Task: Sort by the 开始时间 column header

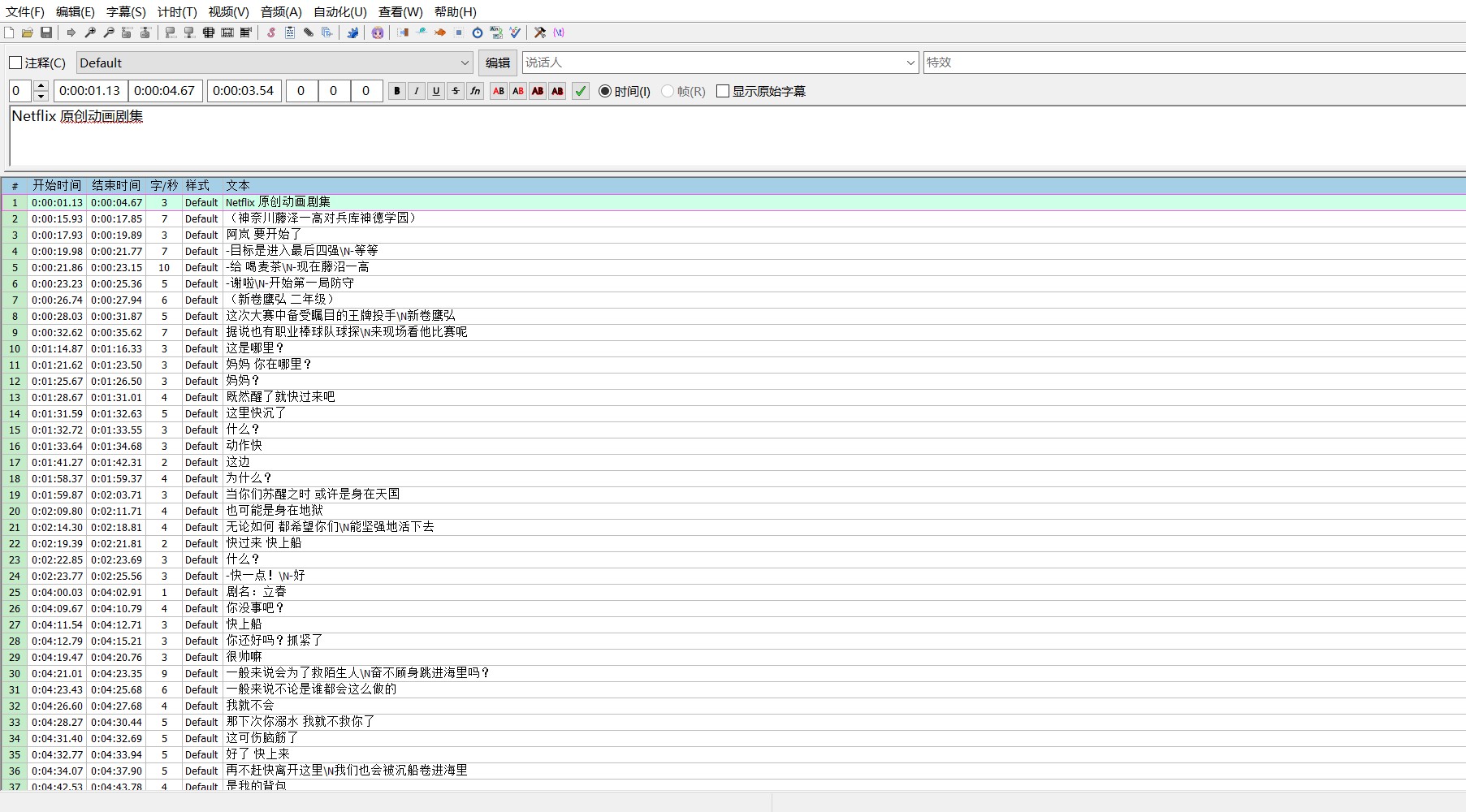Action: [57, 186]
